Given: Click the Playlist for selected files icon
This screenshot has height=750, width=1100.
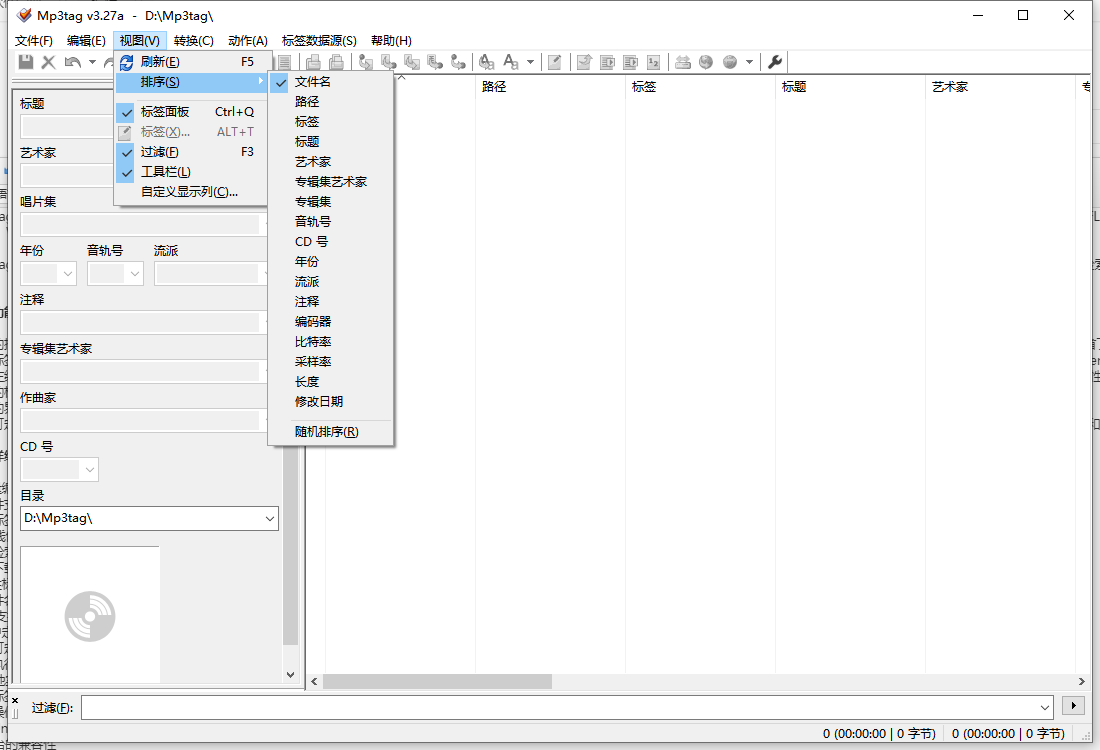Looking at the screenshot, I should (x=630, y=62).
